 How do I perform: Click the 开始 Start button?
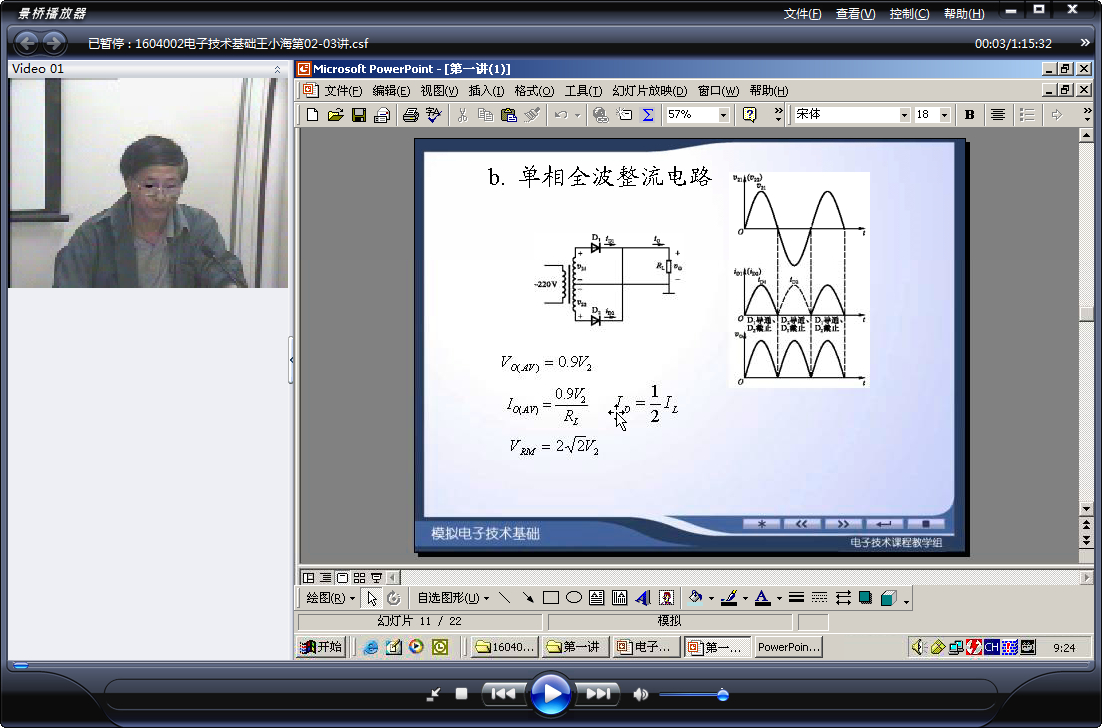320,646
